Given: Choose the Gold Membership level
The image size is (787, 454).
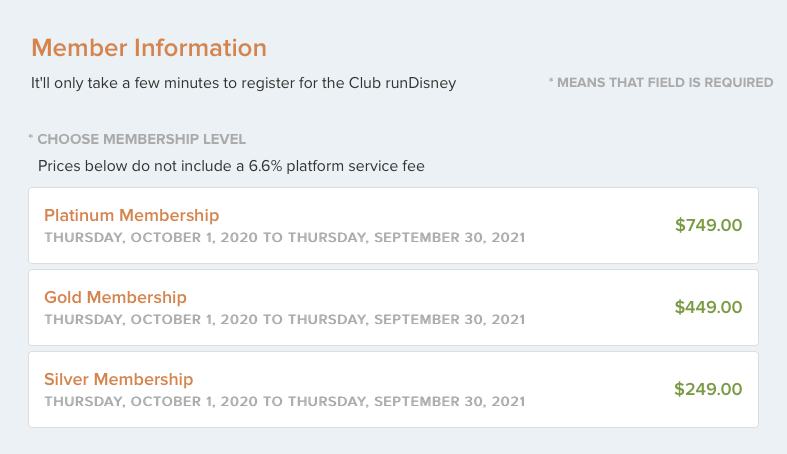Looking at the screenshot, I should [x=116, y=297].
